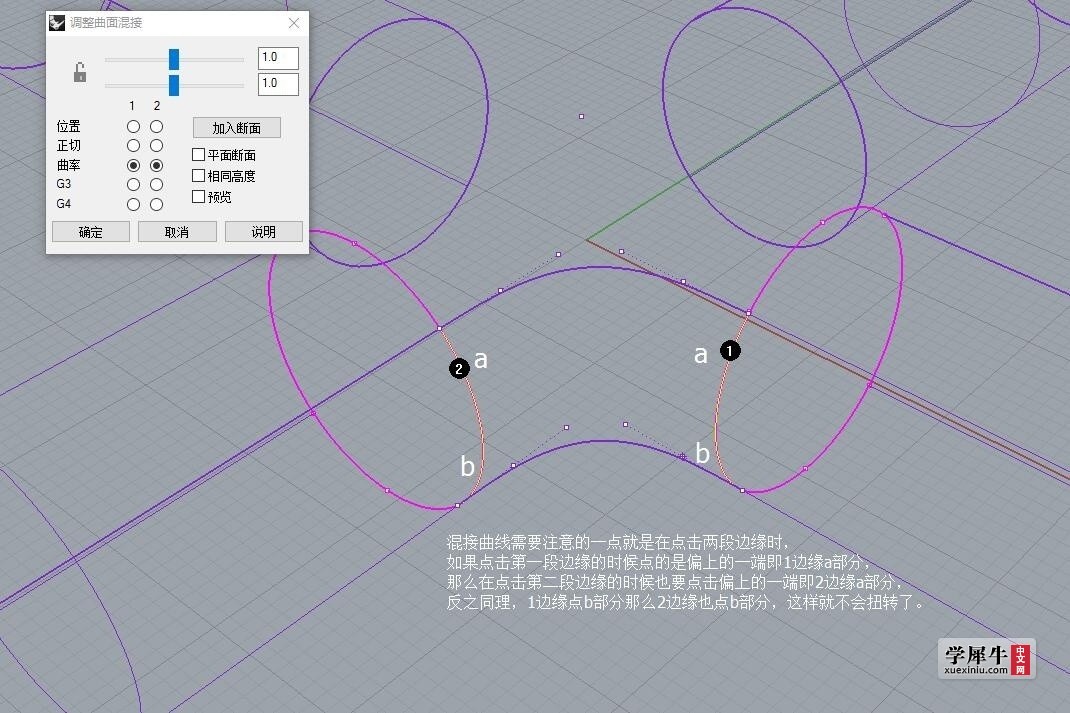Focus the lower 1.0 value field
1070x713 pixels.
(278, 84)
